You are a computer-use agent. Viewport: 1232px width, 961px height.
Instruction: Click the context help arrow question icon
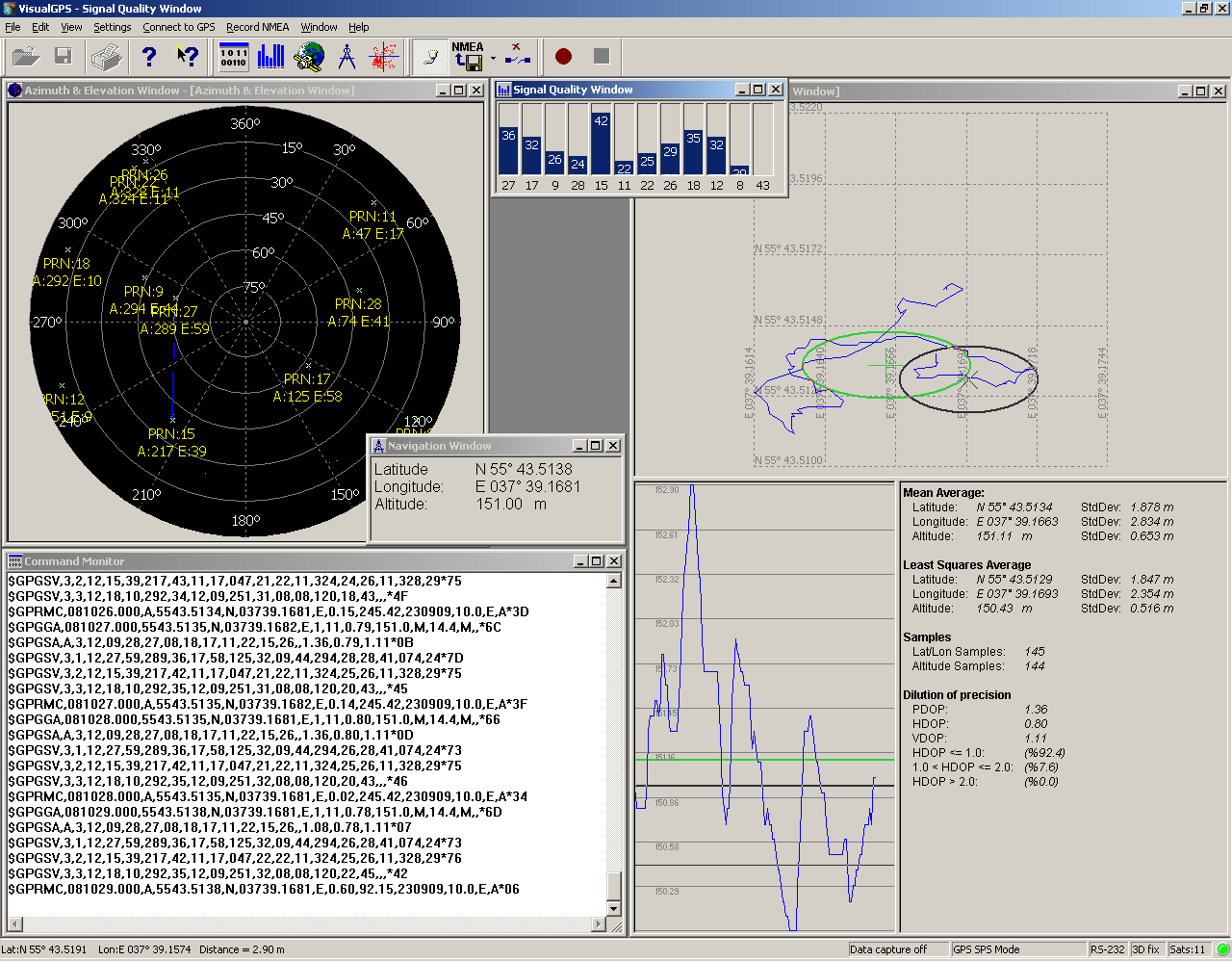pyautogui.click(x=188, y=57)
